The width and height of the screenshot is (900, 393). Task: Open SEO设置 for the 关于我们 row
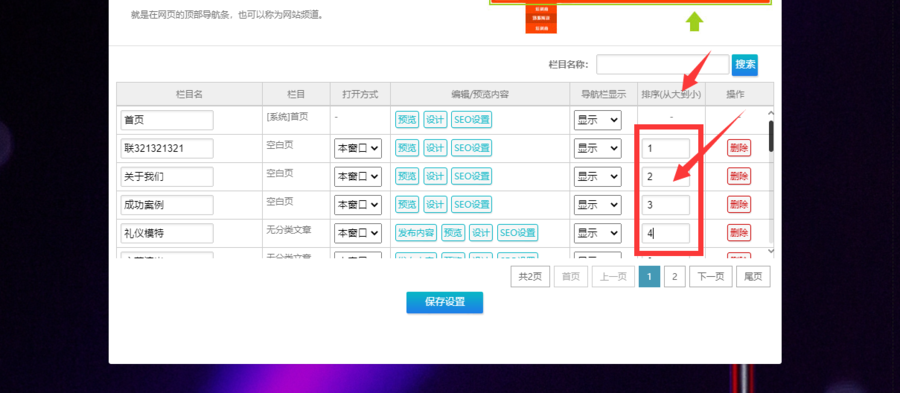(471, 176)
